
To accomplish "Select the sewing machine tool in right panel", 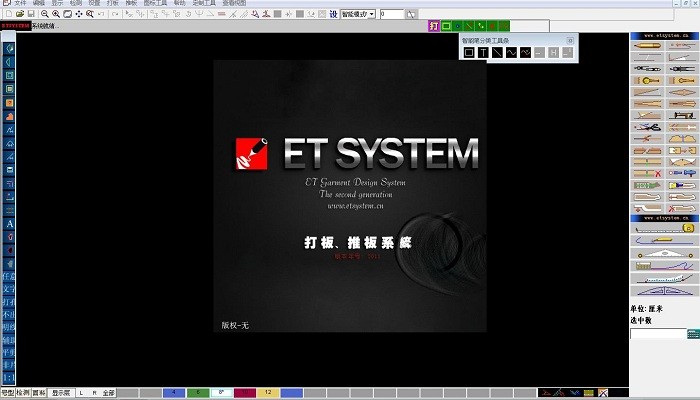I will coord(682,115).
